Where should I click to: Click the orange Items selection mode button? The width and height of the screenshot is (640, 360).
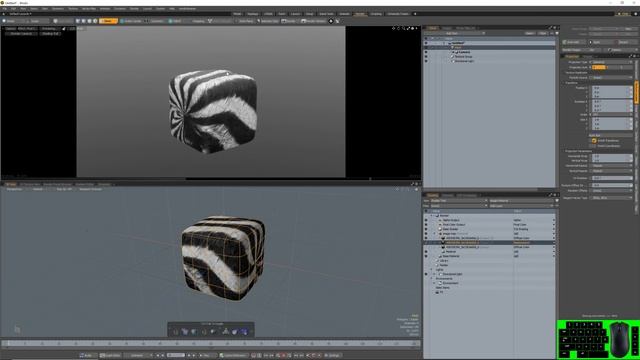coord(108,21)
